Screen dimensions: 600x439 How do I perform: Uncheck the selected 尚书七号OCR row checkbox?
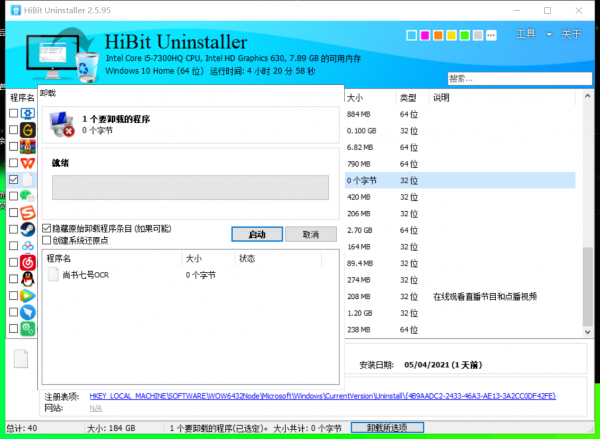(x=13, y=180)
